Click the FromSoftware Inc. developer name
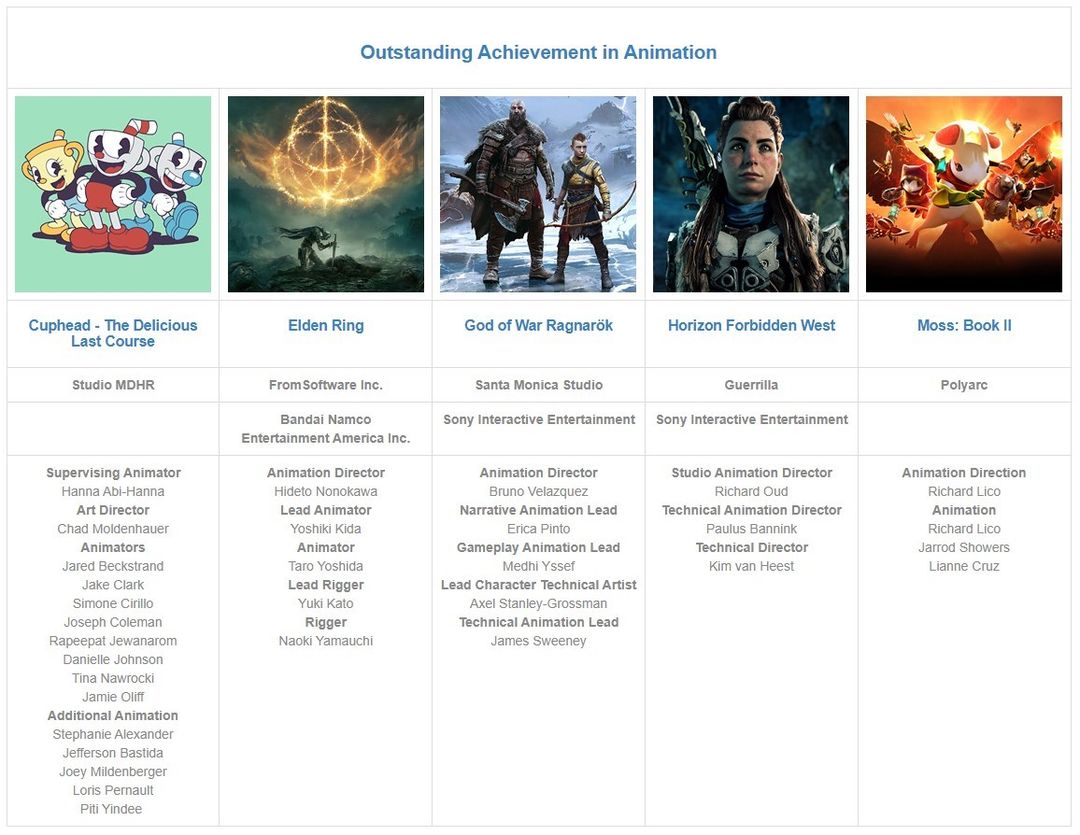Viewport: 1080px width, 835px height. tap(326, 385)
